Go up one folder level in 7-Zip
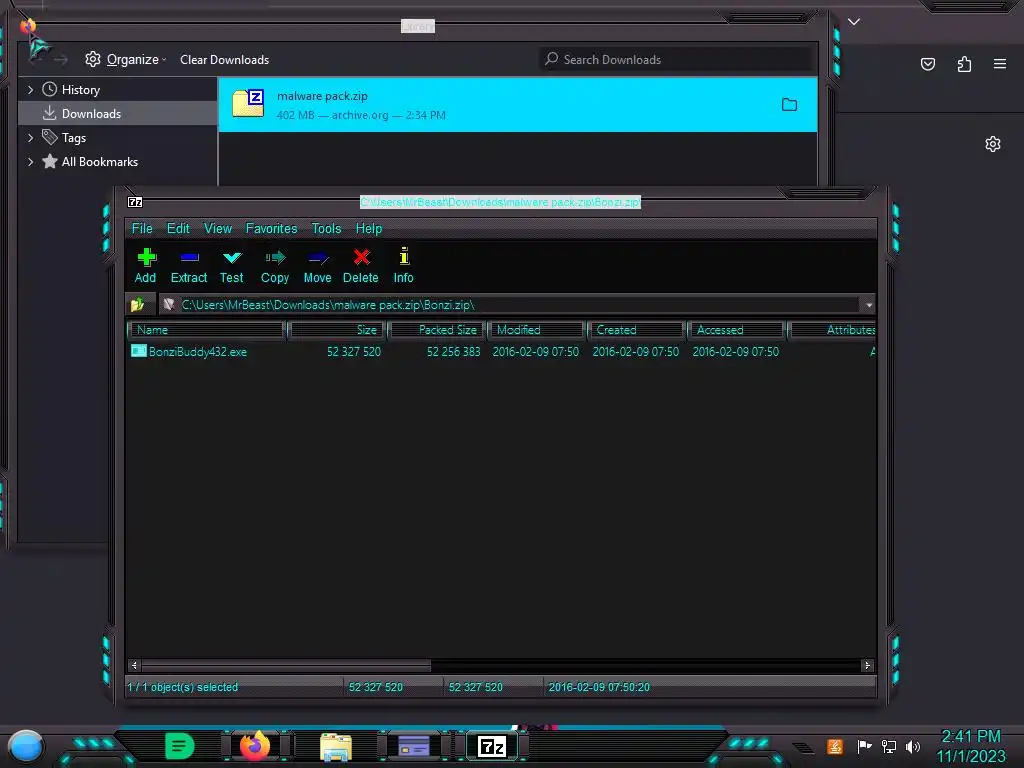This screenshot has height=768, width=1024. click(138, 305)
